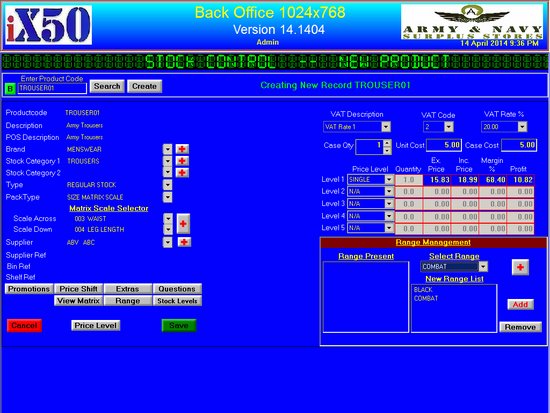This screenshot has width=550, height=413.
Task: Click the Level 1 Margin cell 68.40
Action: tap(493, 180)
